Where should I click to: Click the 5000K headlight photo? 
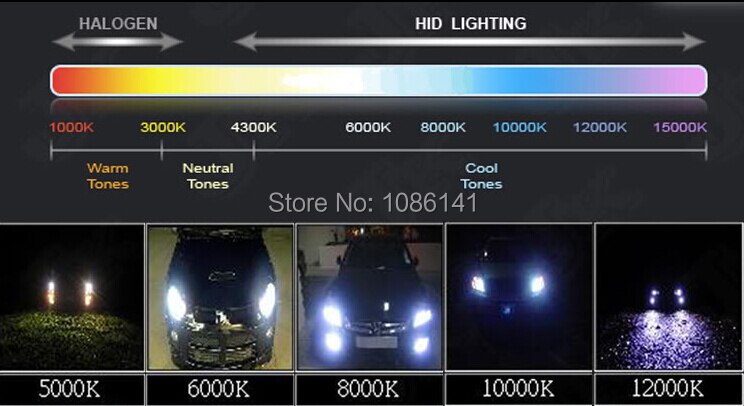(x=72, y=297)
